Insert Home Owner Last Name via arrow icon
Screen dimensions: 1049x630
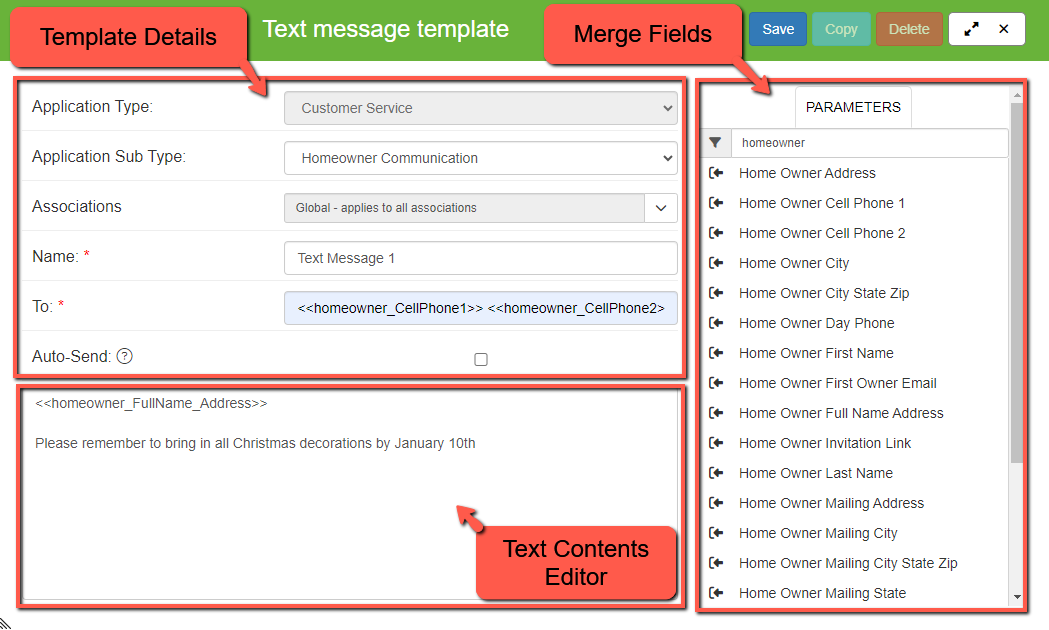716,473
